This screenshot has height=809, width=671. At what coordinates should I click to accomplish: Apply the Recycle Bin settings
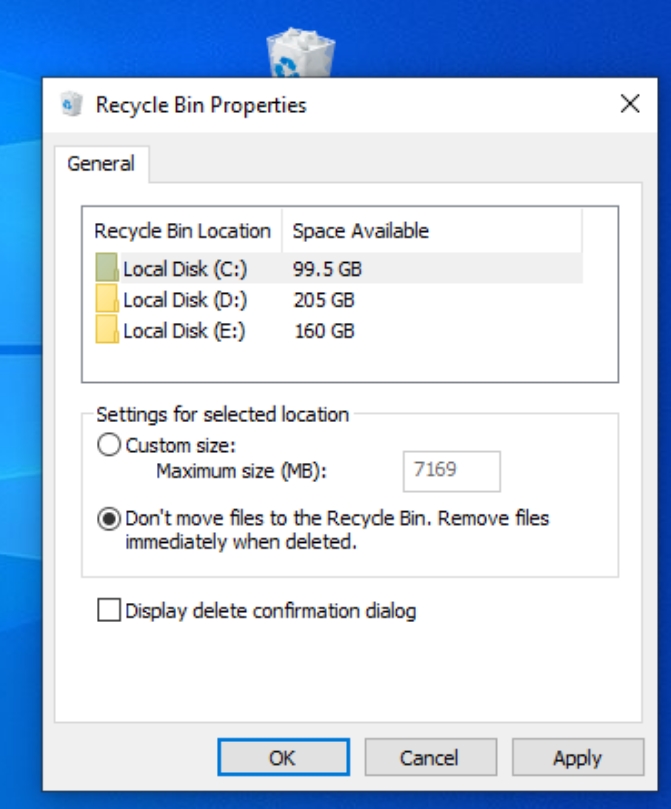(578, 757)
